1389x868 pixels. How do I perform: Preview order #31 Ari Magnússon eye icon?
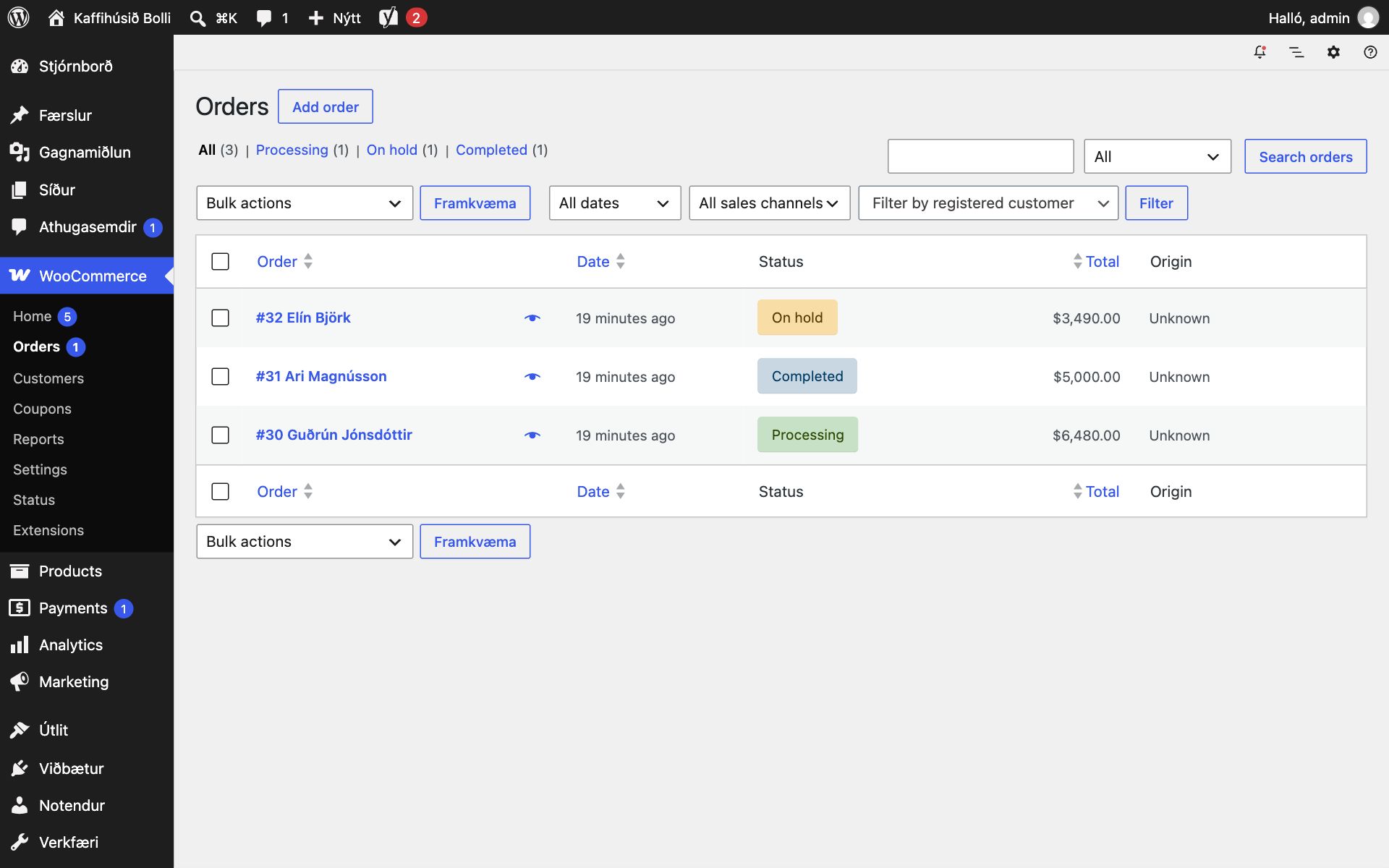[532, 376]
